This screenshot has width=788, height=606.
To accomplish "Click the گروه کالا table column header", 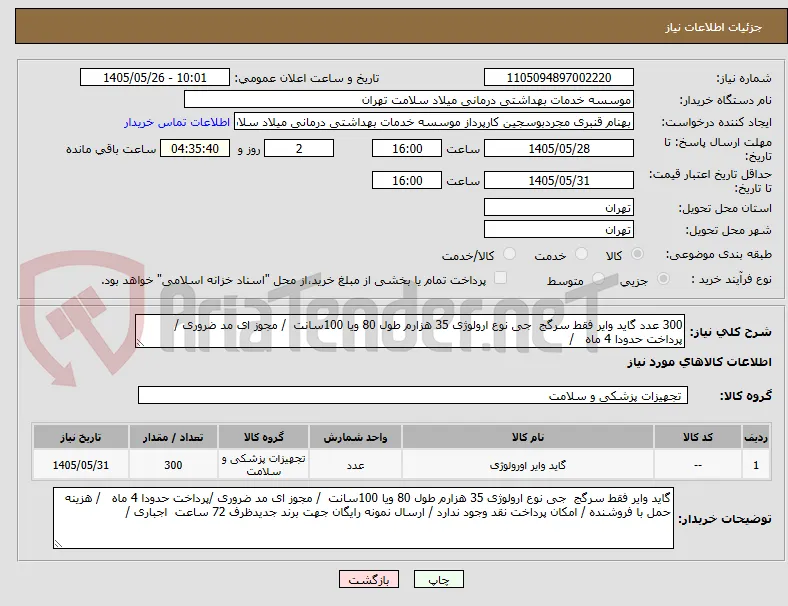I will [263, 437].
